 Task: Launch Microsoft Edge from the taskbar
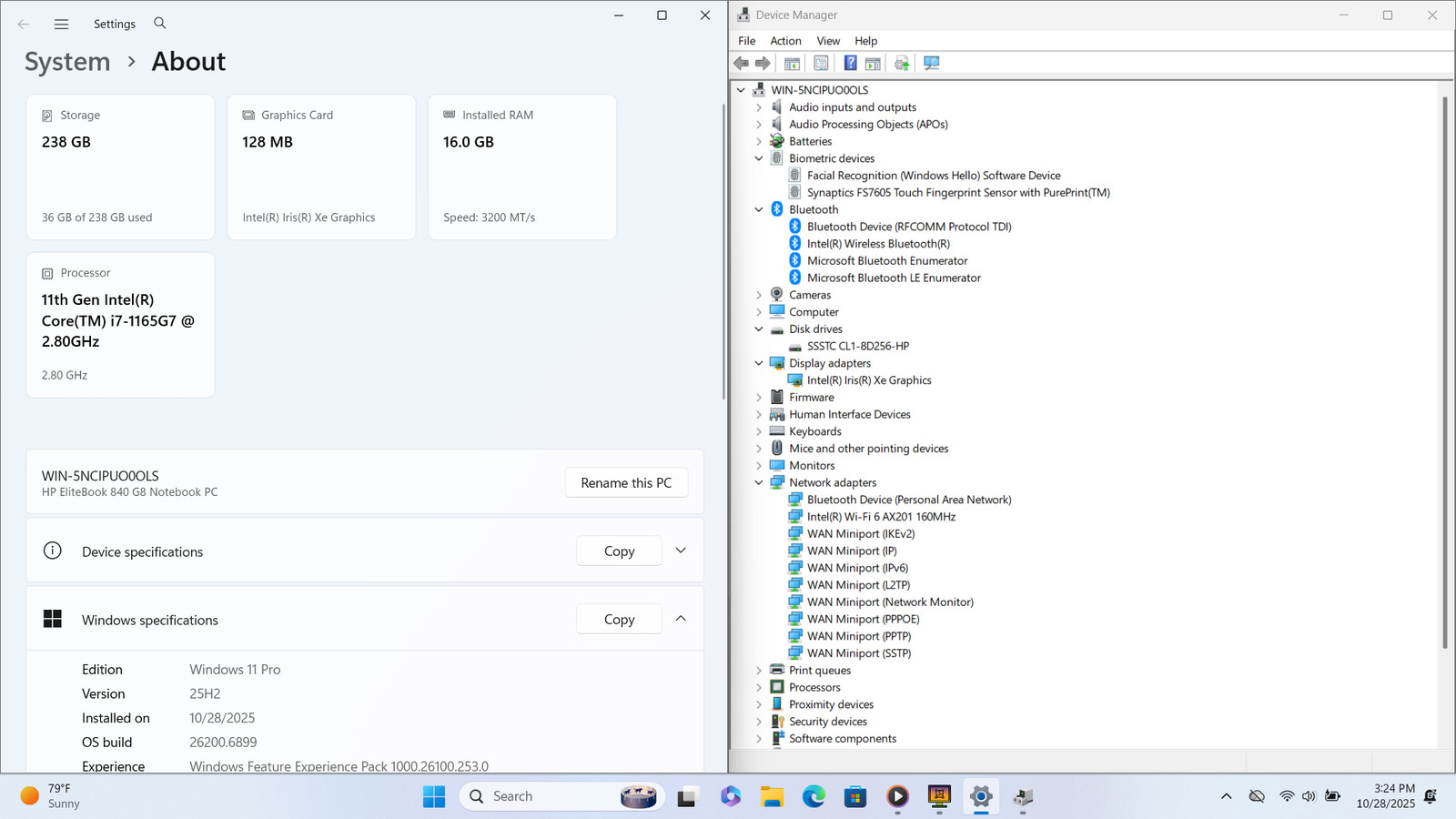point(814,796)
